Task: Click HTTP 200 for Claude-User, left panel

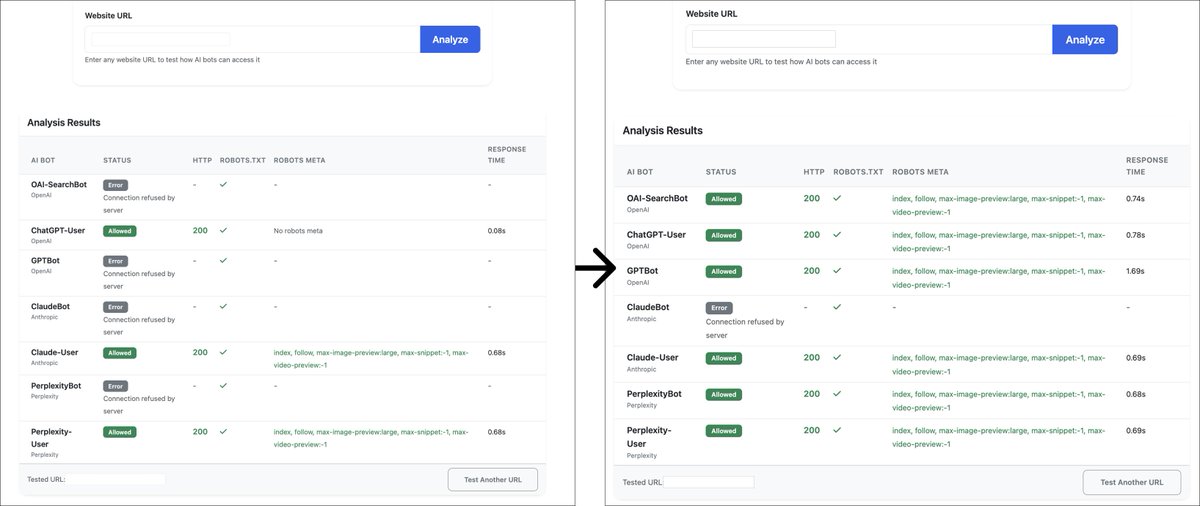Action: click(200, 352)
